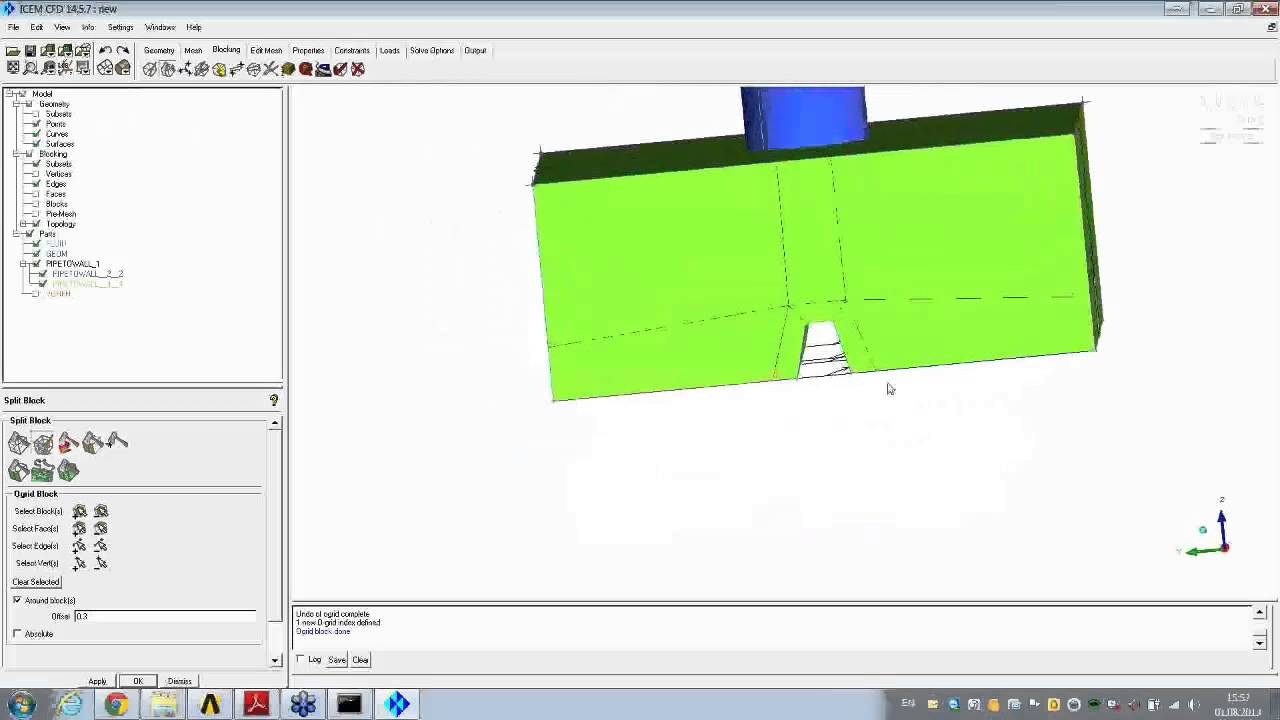Click the Extend Split icon in panel
The width and height of the screenshot is (1280, 720).
pyautogui.click(x=68, y=443)
